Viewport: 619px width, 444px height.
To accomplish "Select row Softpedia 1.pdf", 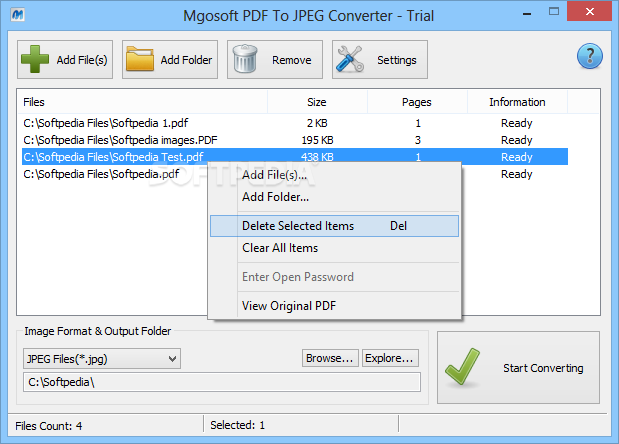I will pyautogui.click(x=295, y=123).
